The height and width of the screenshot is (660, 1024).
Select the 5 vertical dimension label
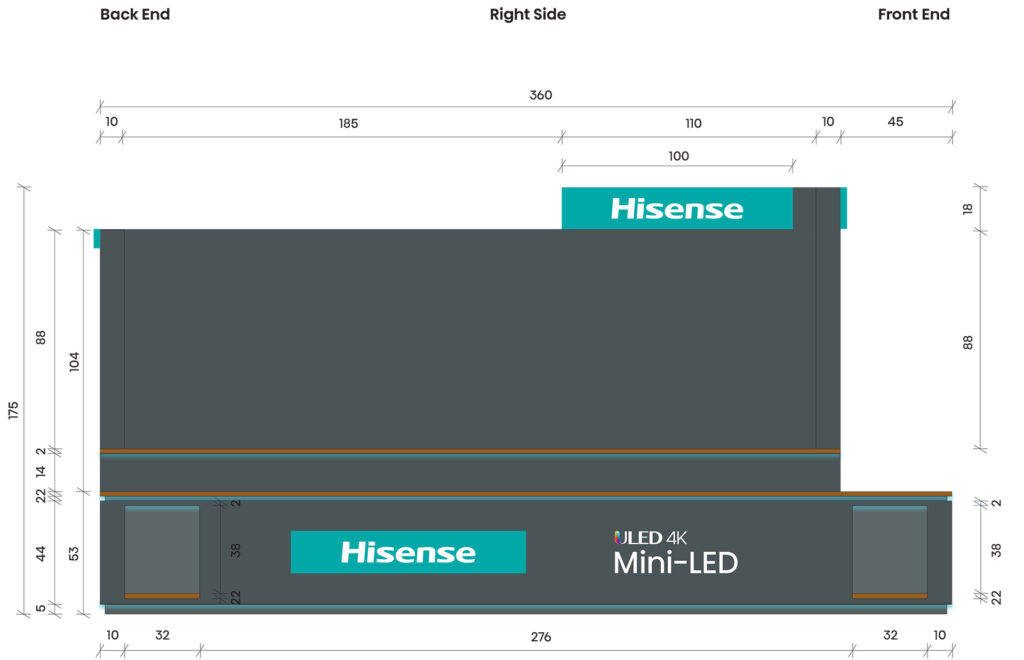pyautogui.click(x=40, y=608)
